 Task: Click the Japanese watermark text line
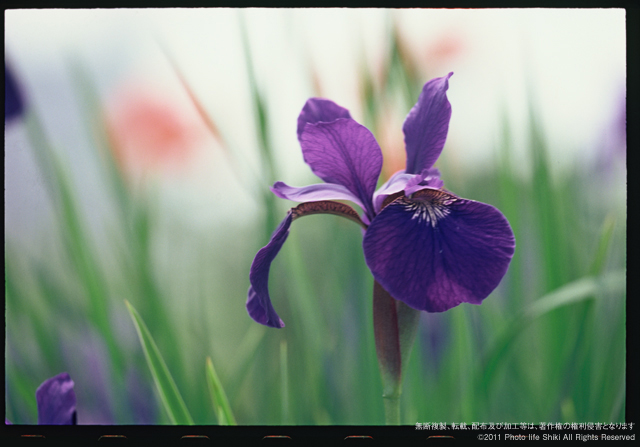[x=525, y=426]
